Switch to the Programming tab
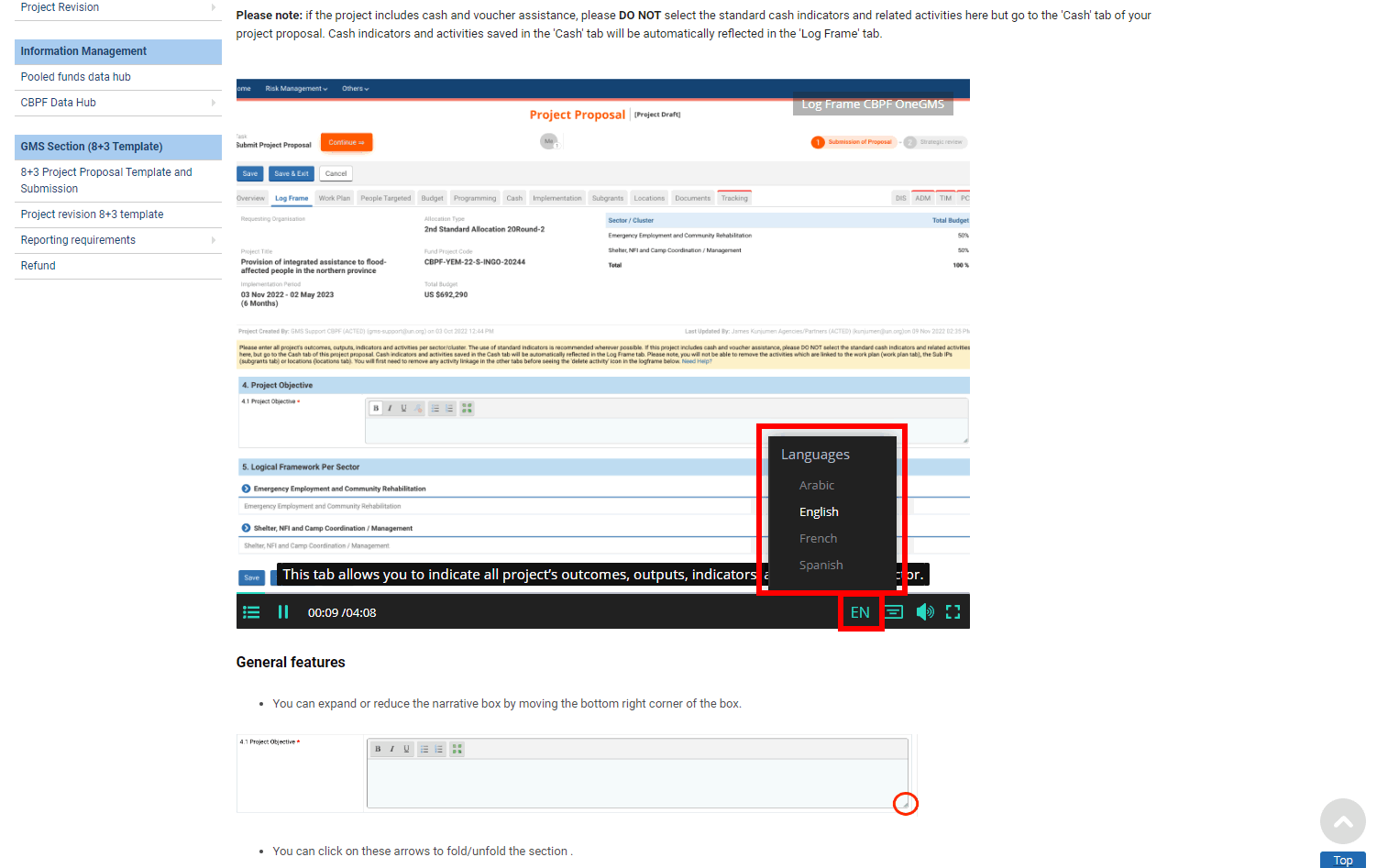Image resolution: width=1388 pixels, height=868 pixels. click(x=475, y=198)
